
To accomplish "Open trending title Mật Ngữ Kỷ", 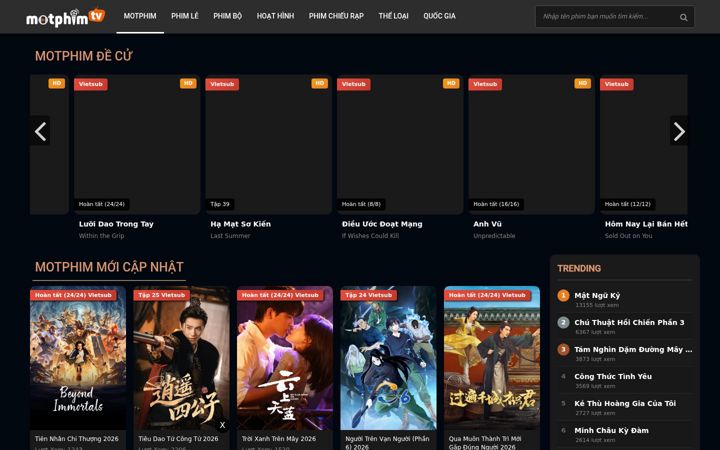I will point(597,295).
